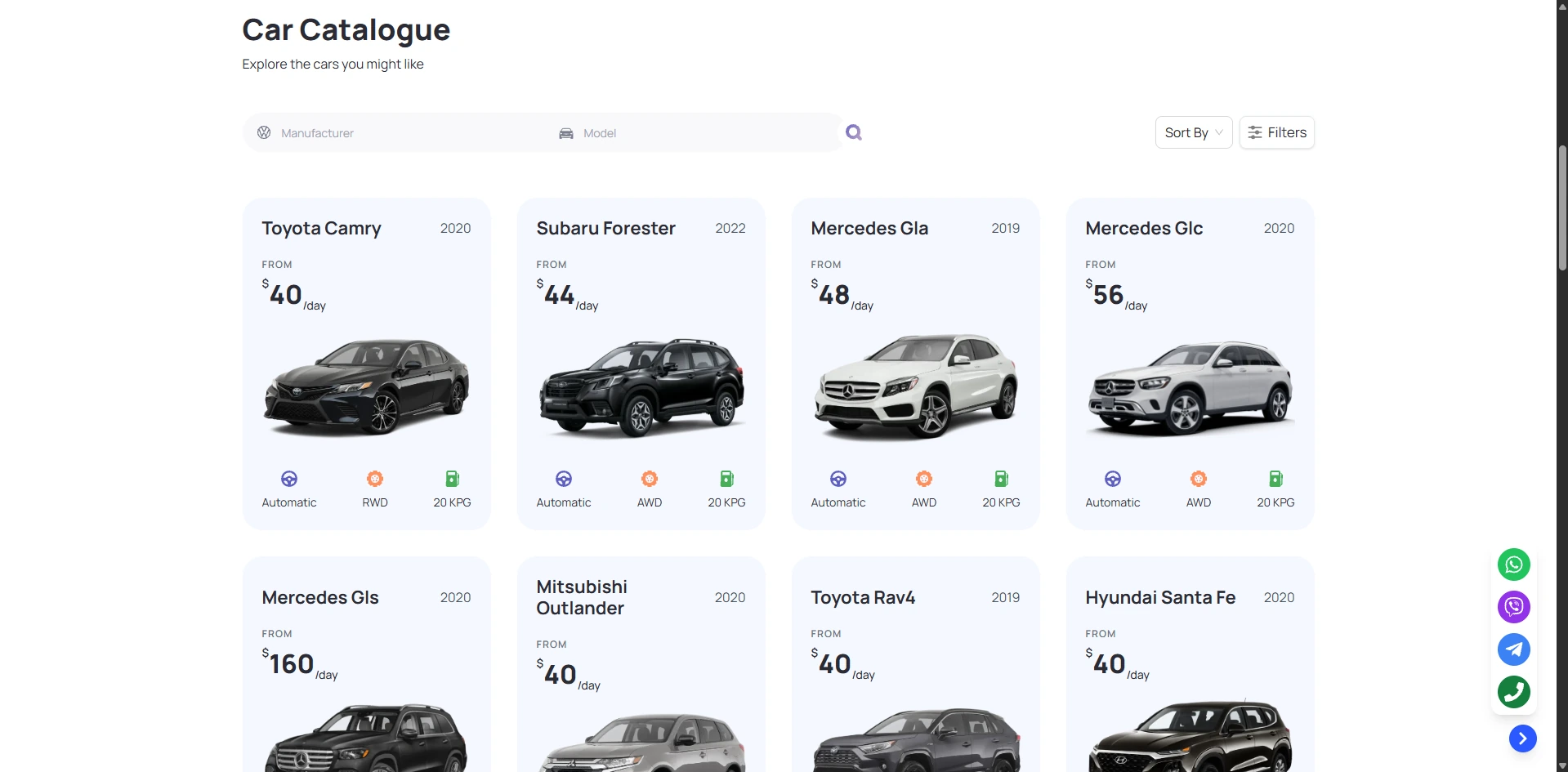This screenshot has width=1568, height=772.
Task: Click the Mercedes Gla title
Action: [x=869, y=228]
